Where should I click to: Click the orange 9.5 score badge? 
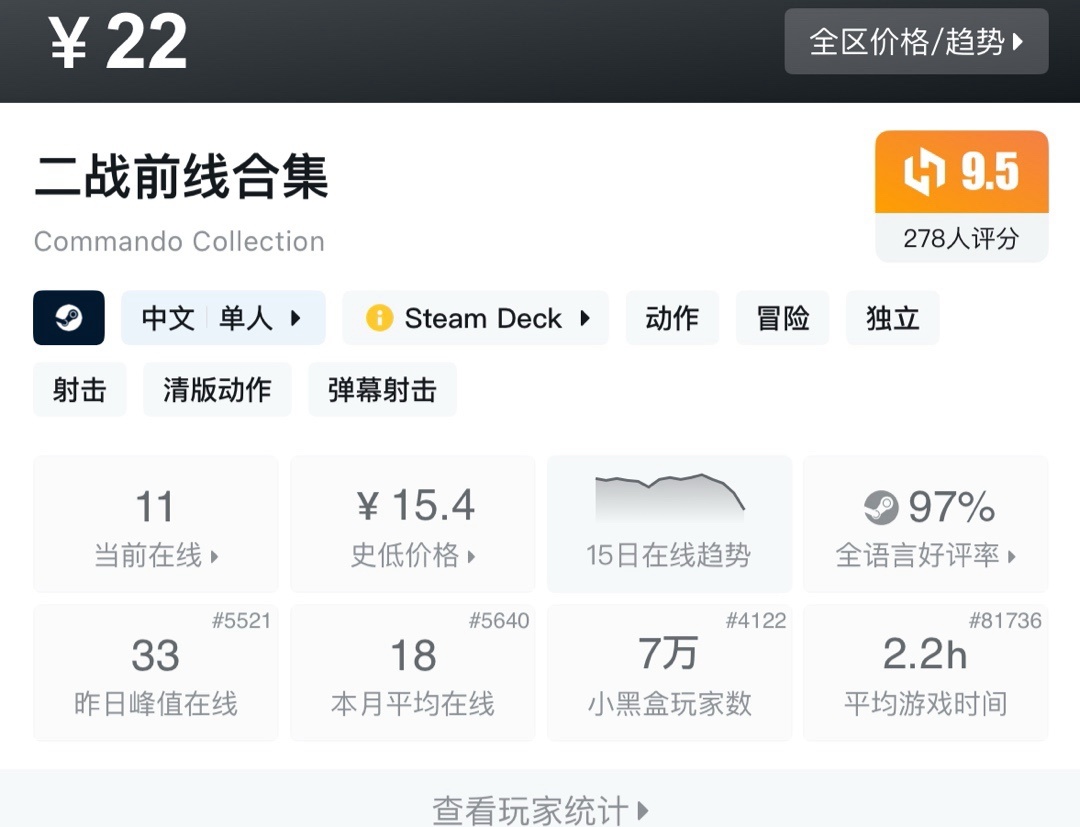[x=961, y=172]
